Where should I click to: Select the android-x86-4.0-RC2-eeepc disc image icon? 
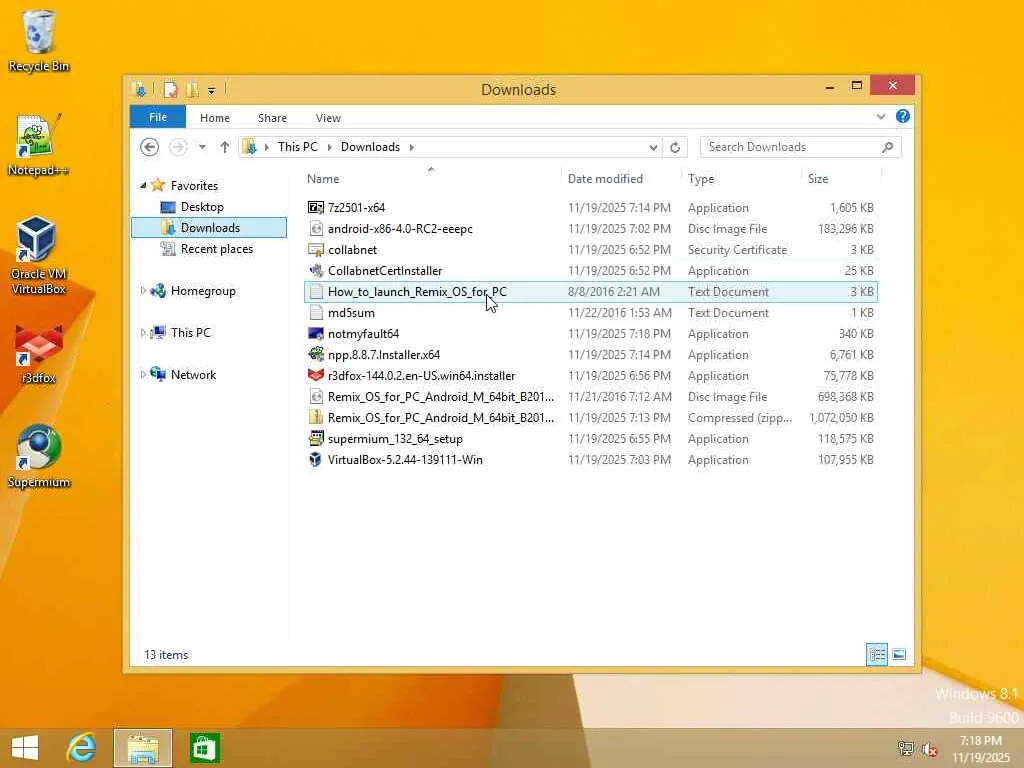315,229
